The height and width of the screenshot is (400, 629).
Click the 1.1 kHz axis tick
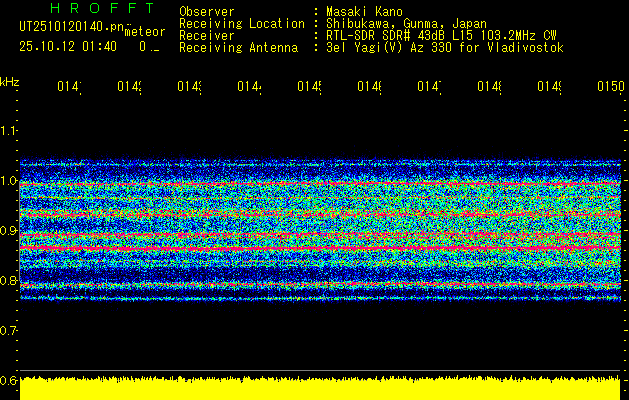click(x=9, y=131)
